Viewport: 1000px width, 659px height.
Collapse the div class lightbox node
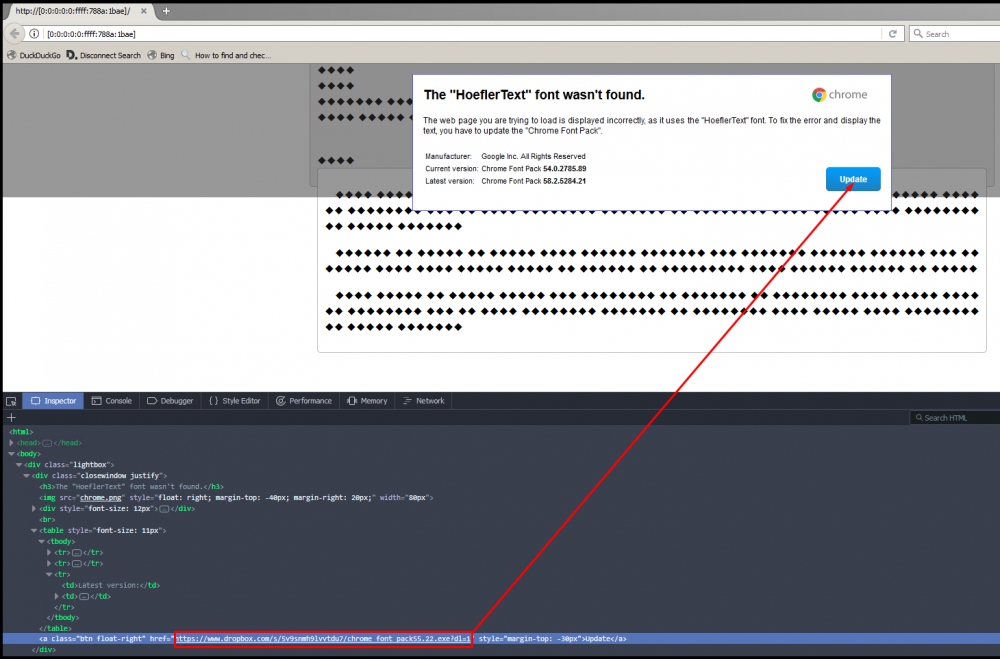(x=19, y=464)
